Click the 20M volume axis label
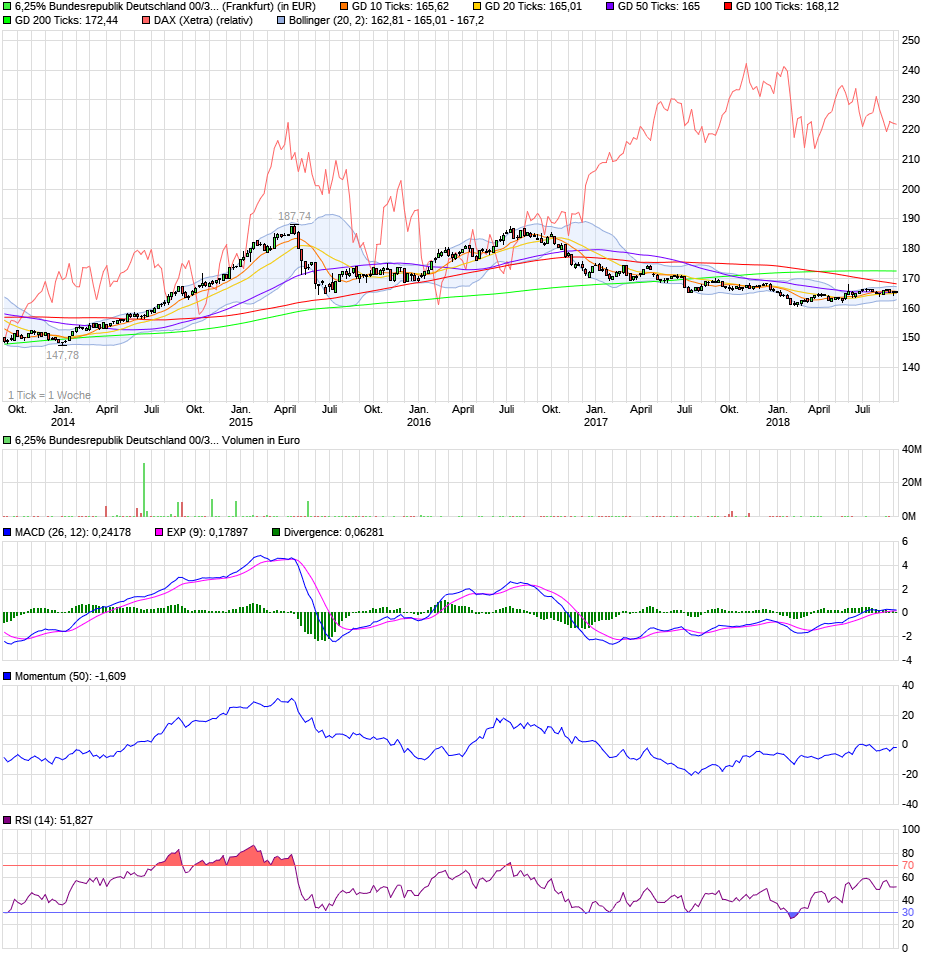The height and width of the screenshot is (958, 940). [x=912, y=483]
